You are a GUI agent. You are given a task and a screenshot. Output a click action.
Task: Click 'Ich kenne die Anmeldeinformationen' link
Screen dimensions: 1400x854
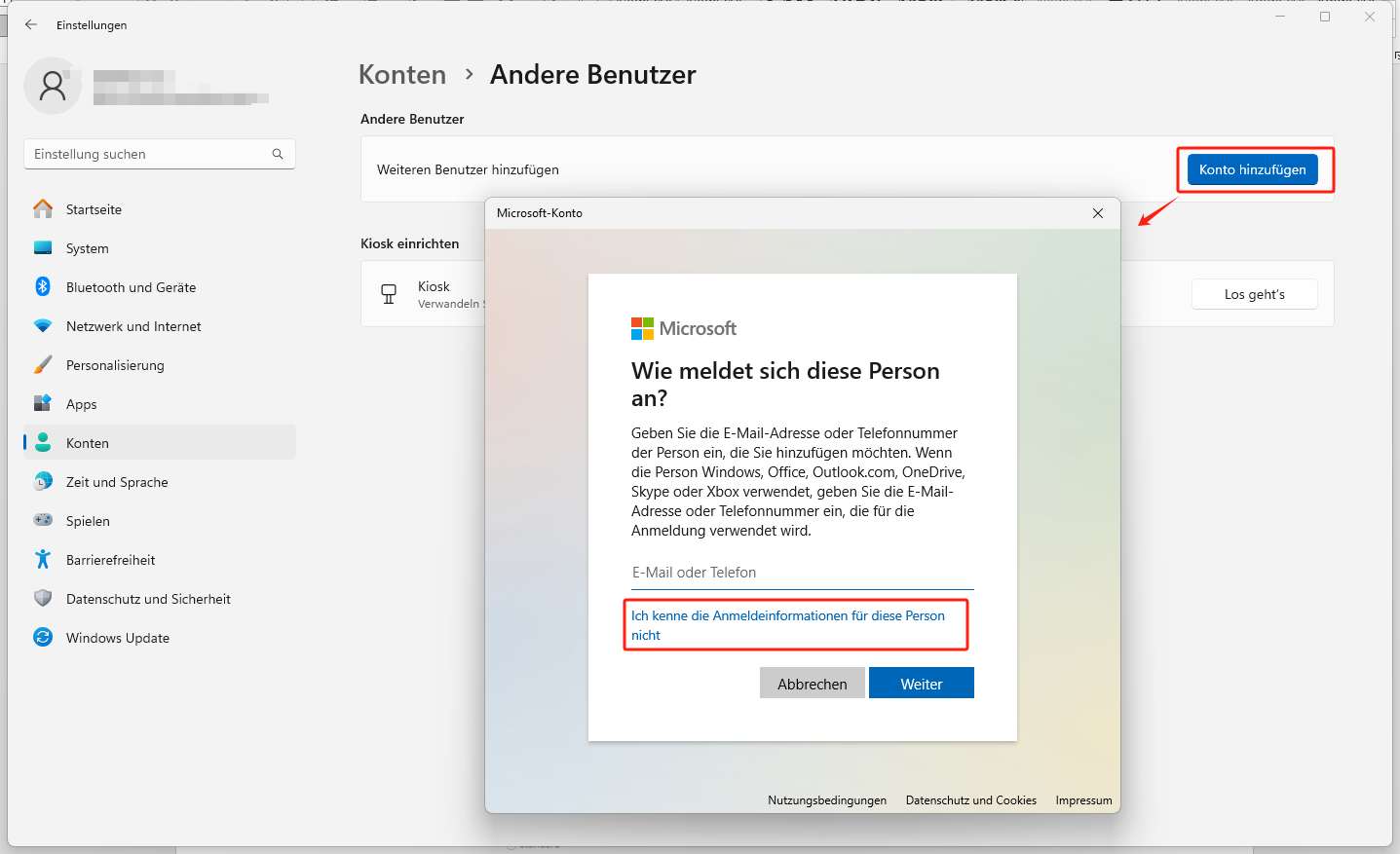pyautogui.click(x=788, y=625)
